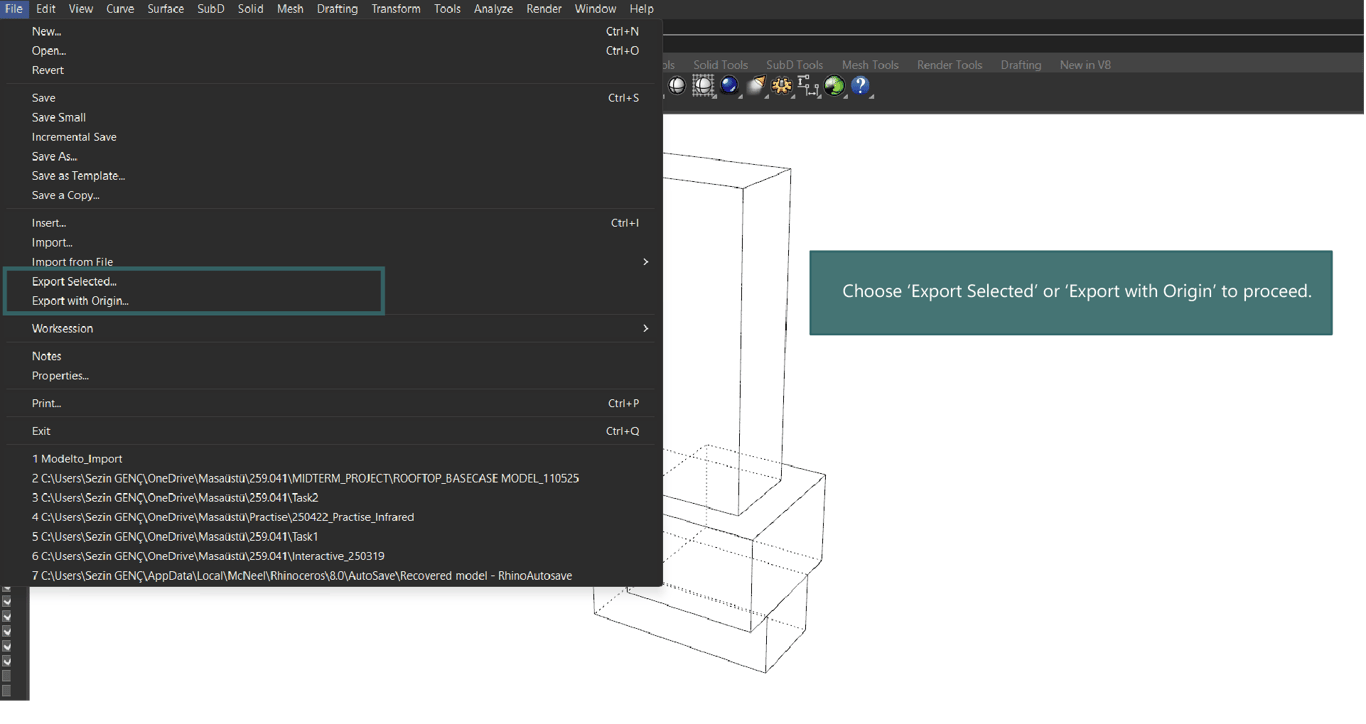1366x724 pixels.
Task: Open help with the question mark icon
Action: click(860, 86)
